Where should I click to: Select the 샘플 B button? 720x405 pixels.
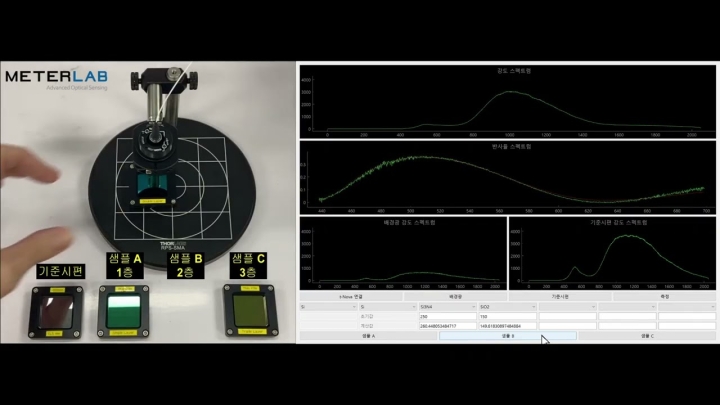(x=508, y=336)
